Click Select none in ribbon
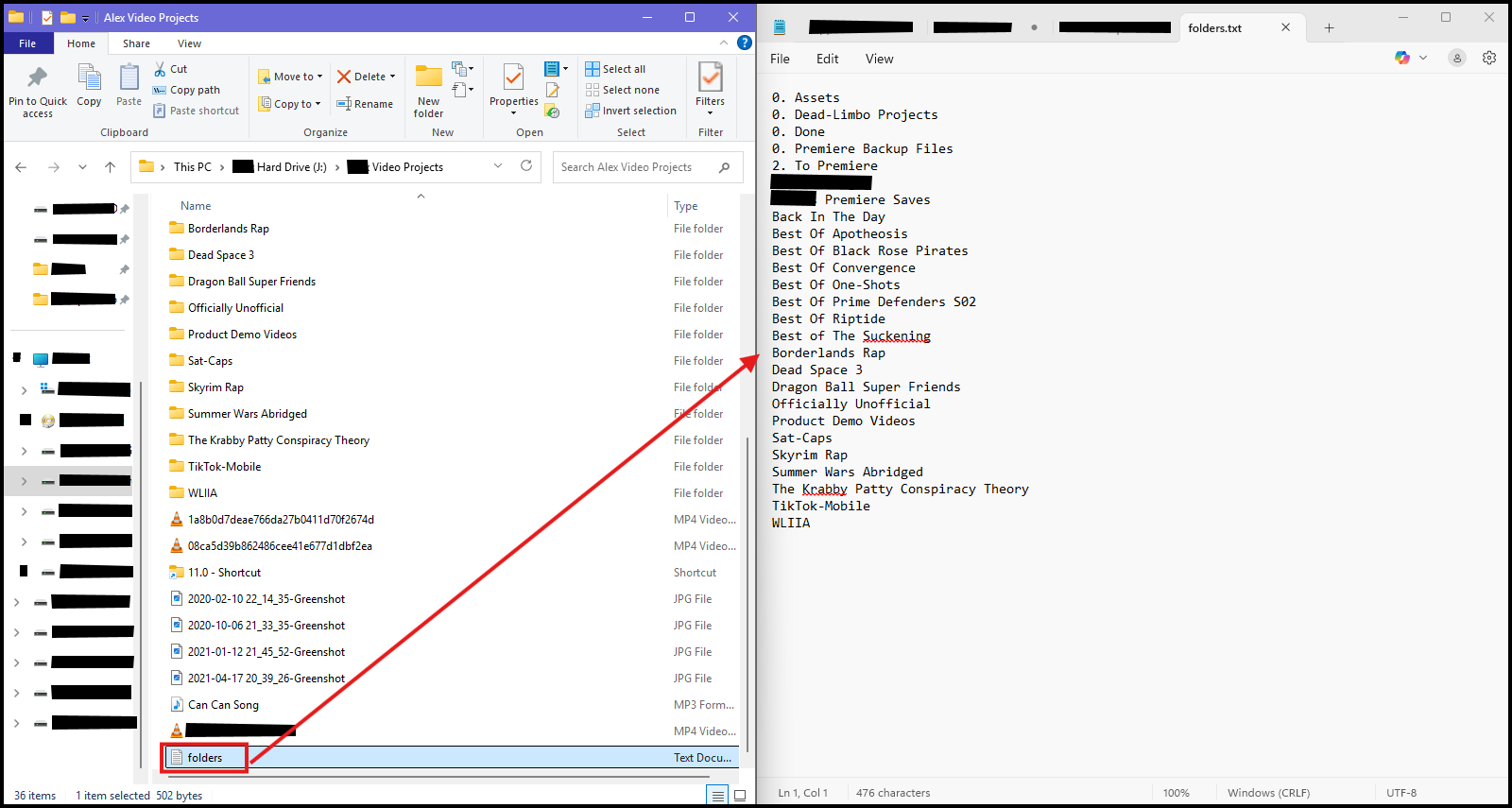The height and width of the screenshot is (808, 1512). (622, 90)
